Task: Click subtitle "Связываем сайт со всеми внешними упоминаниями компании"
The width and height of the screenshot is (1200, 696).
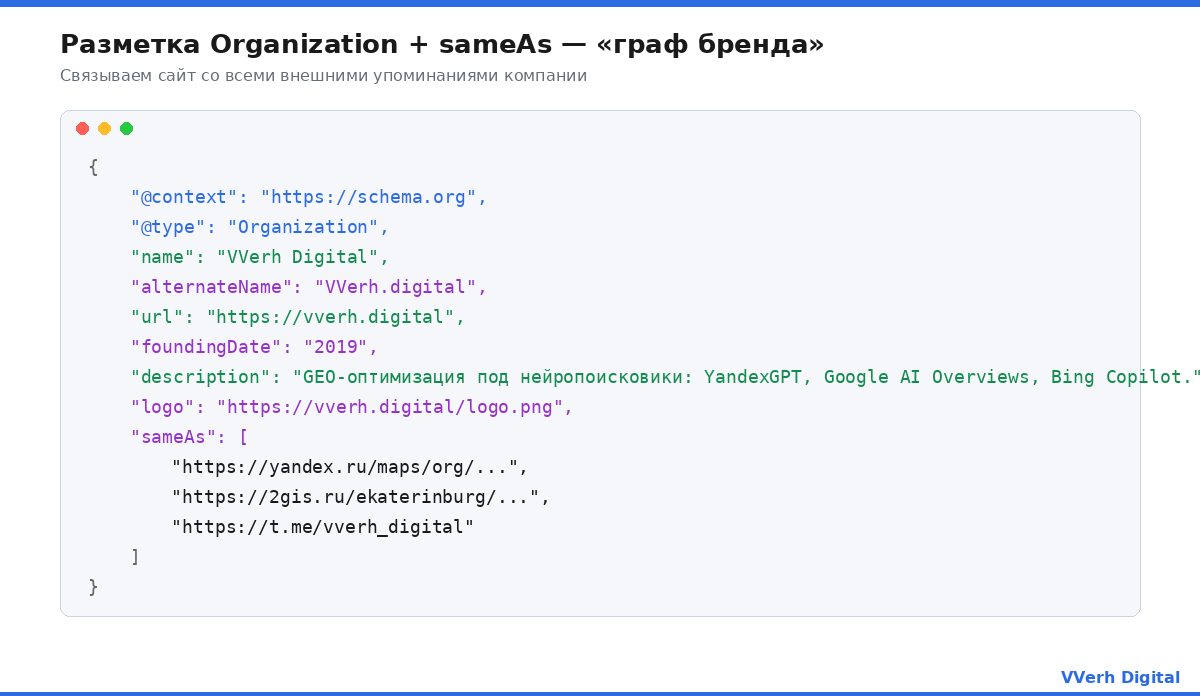Action: [323, 76]
